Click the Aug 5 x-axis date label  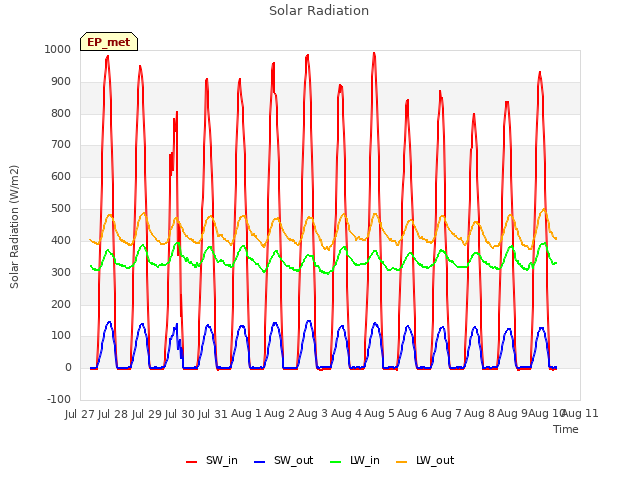coord(380,413)
